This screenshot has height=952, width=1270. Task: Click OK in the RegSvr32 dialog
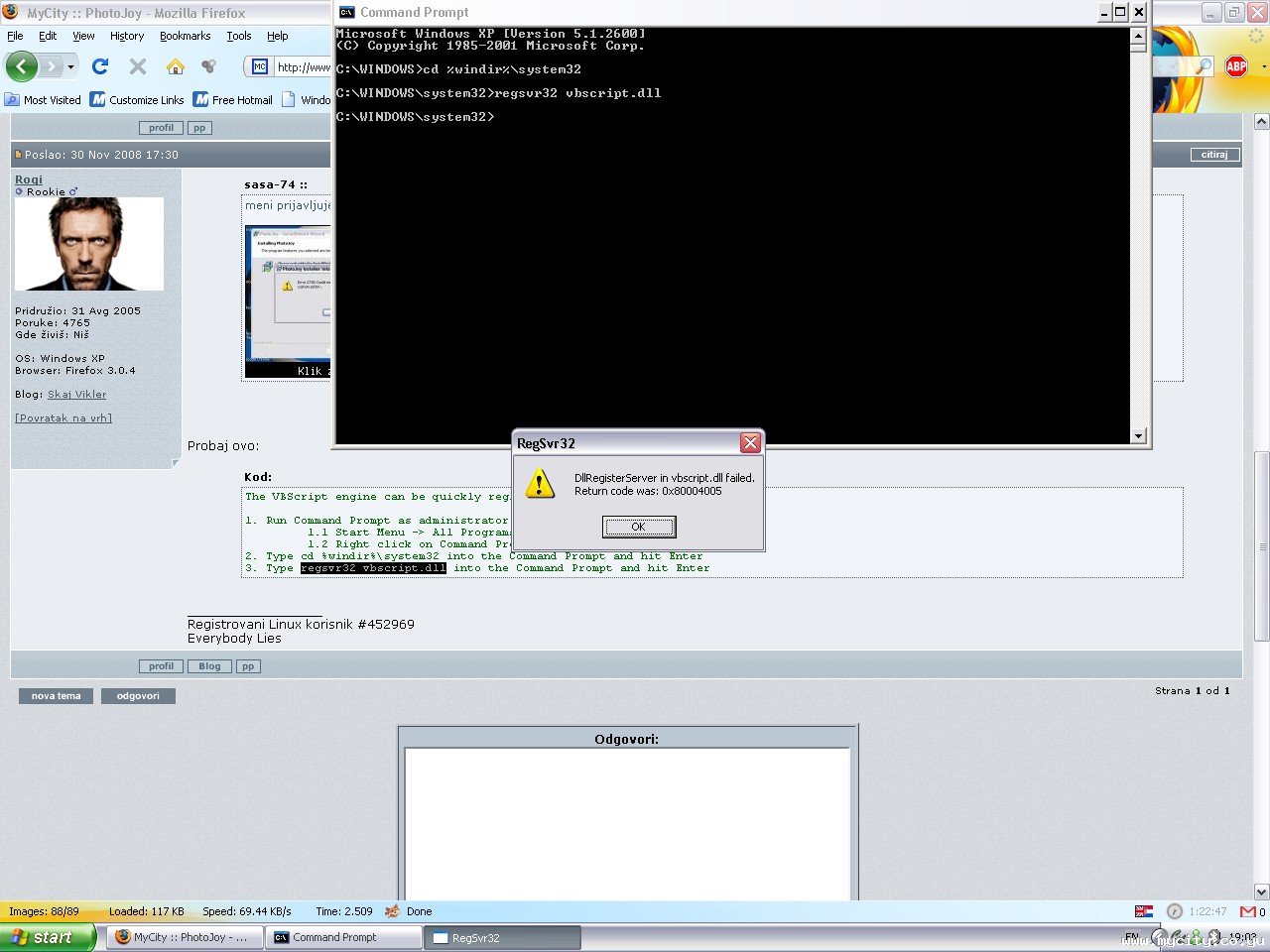(x=639, y=527)
